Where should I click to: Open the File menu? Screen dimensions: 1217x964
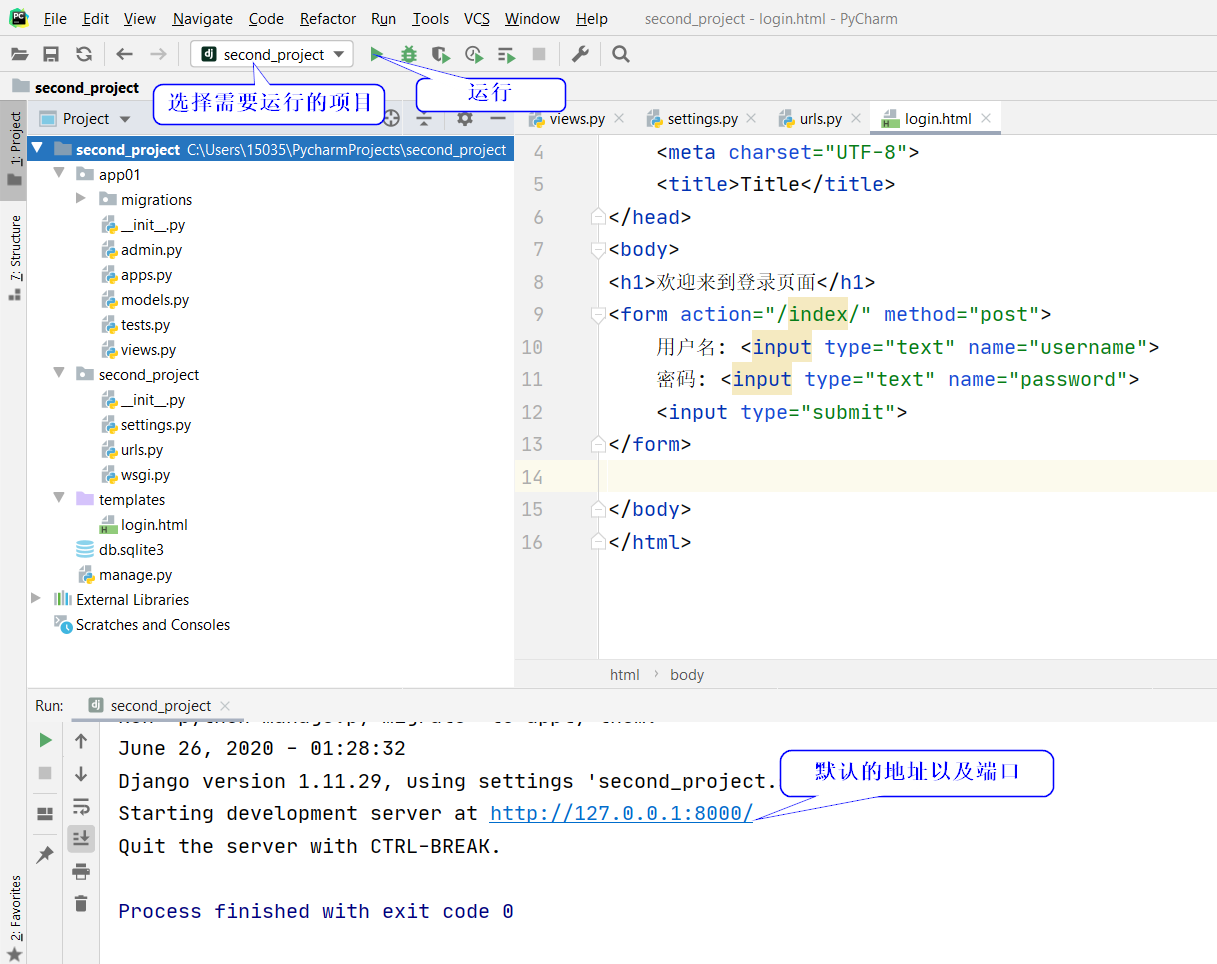56,19
